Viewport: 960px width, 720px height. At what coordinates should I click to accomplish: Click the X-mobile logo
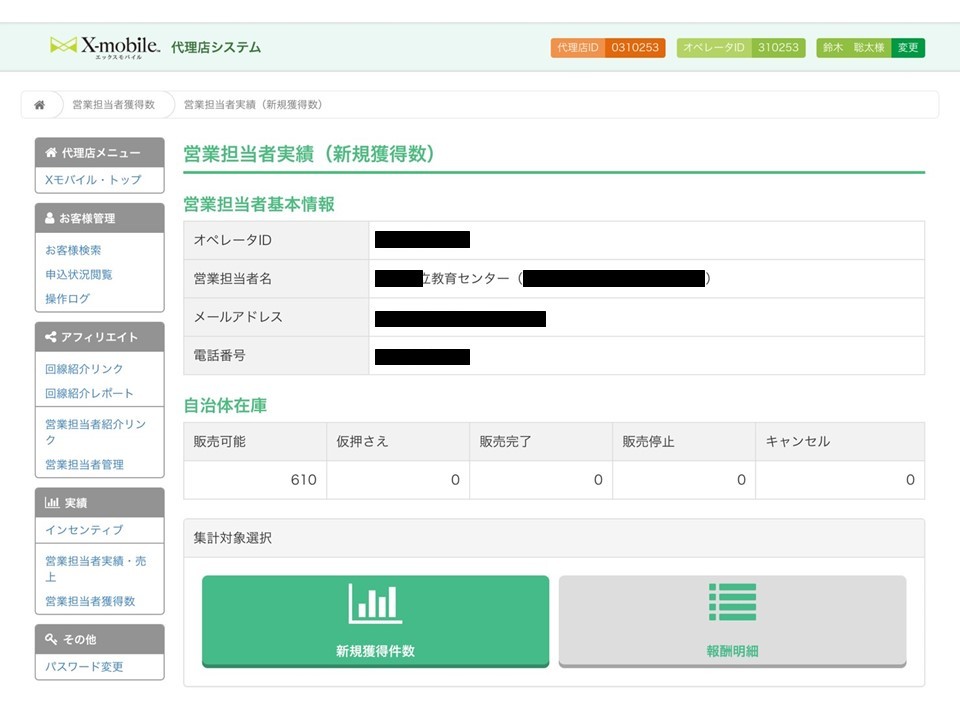[x=105, y=47]
